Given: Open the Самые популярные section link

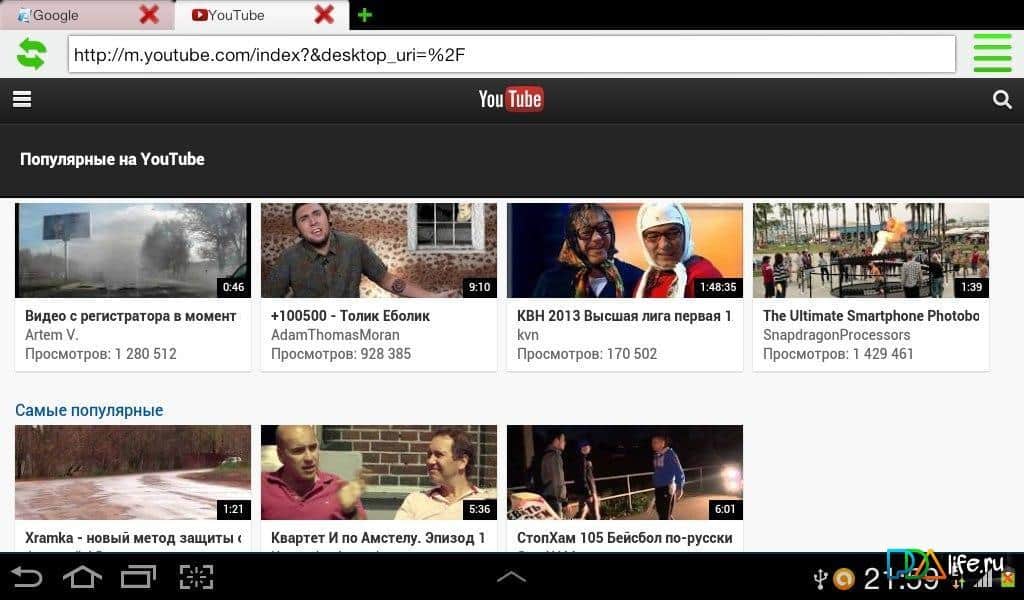Looking at the screenshot, I should pyautogui.click(x=89, y=410).
